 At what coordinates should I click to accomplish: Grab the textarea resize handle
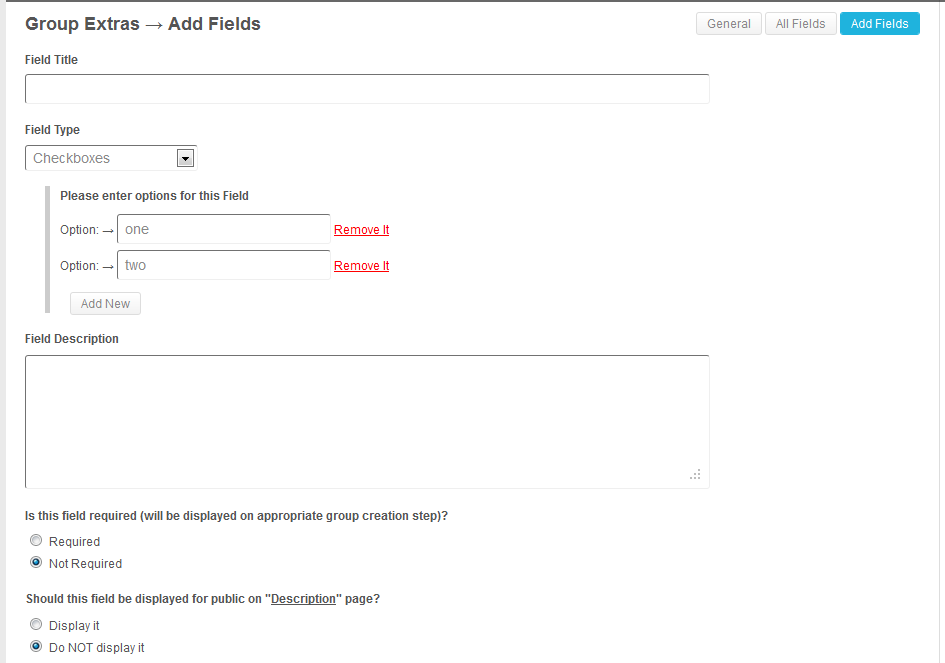695,475
